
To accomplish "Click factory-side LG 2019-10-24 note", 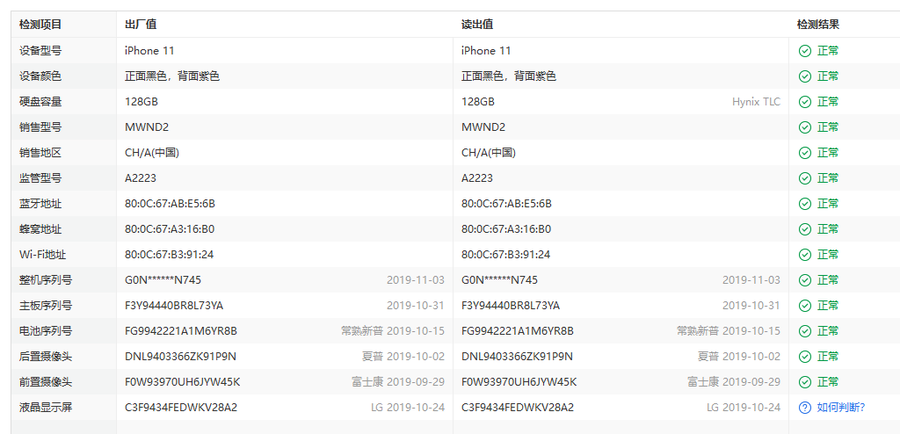I will [x=408, y=408].
